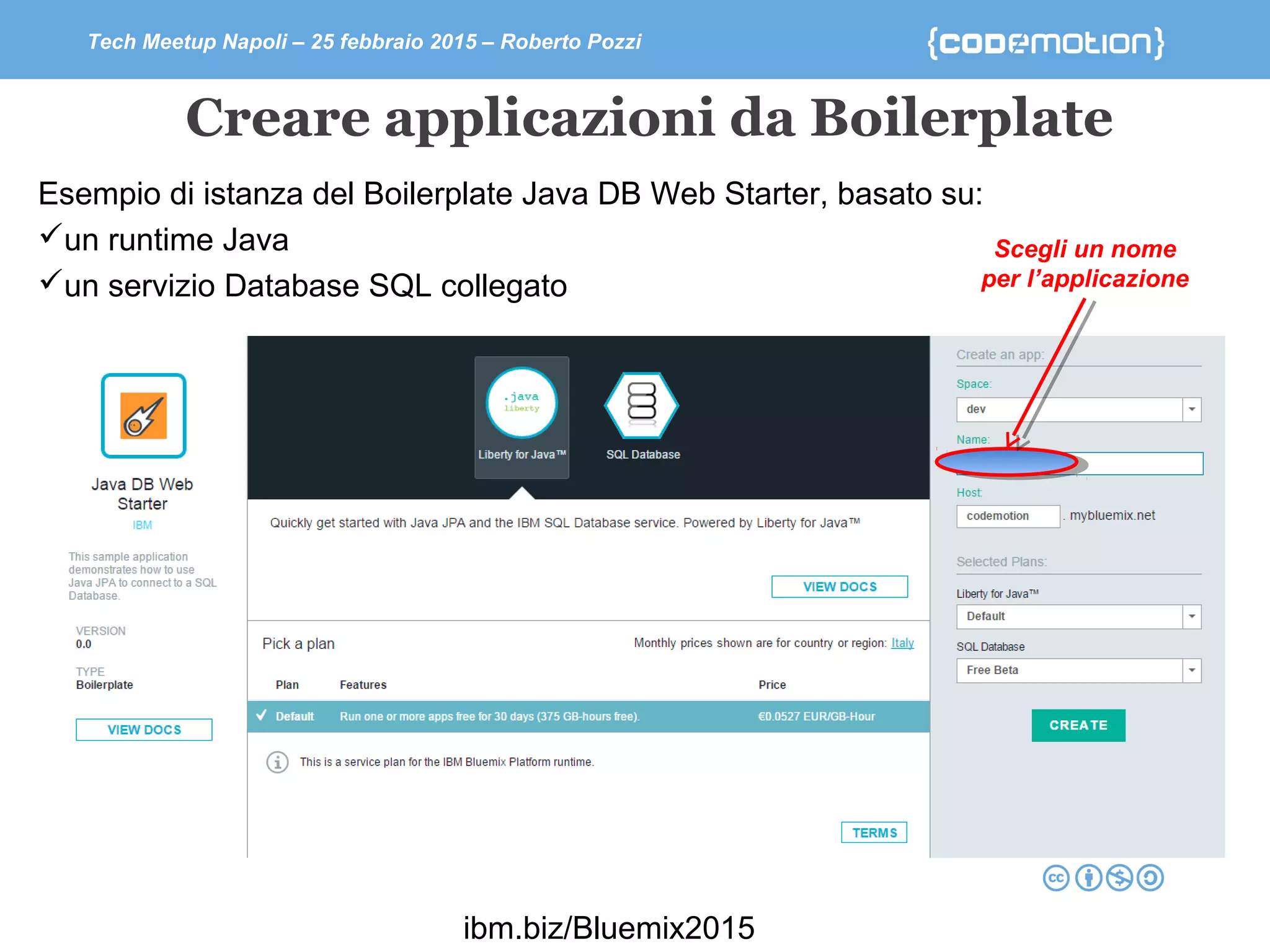Select the Default plan row
Image resolution: width=1270 pixels, height=952 pixels.
click(588, 716)
